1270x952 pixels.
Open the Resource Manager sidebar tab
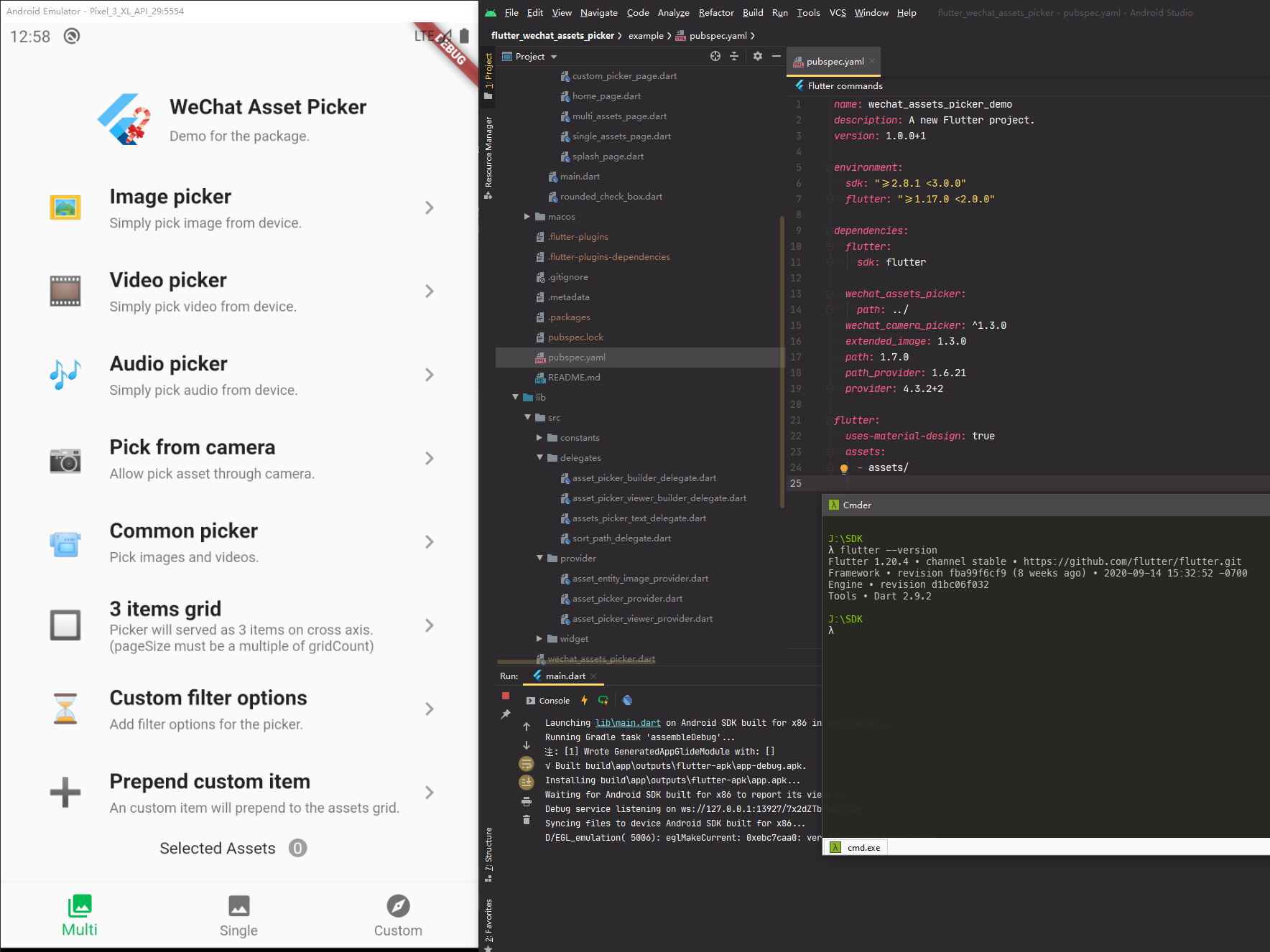(489, 147)
